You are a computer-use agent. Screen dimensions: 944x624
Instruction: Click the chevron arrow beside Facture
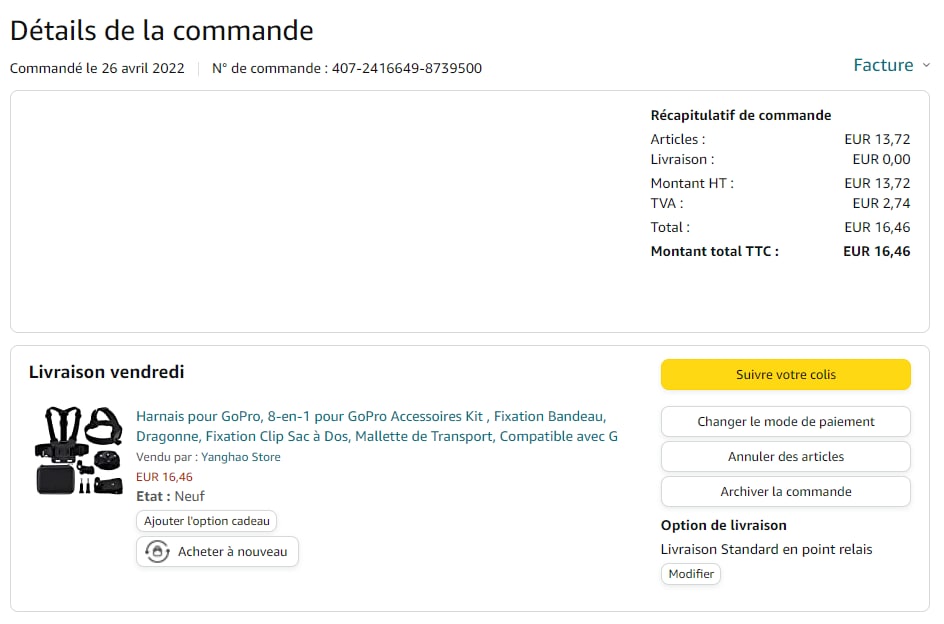926,65
